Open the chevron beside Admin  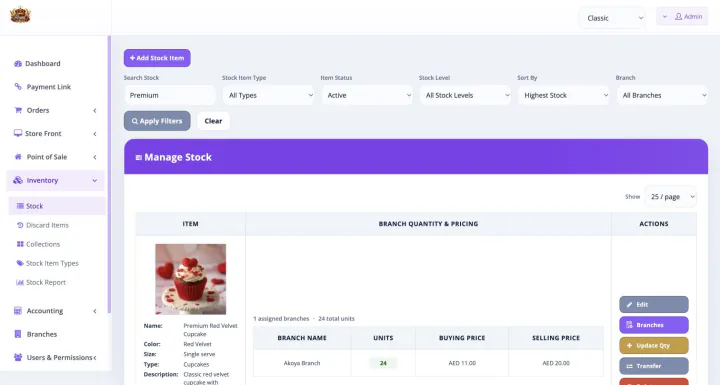coord(664,17)
